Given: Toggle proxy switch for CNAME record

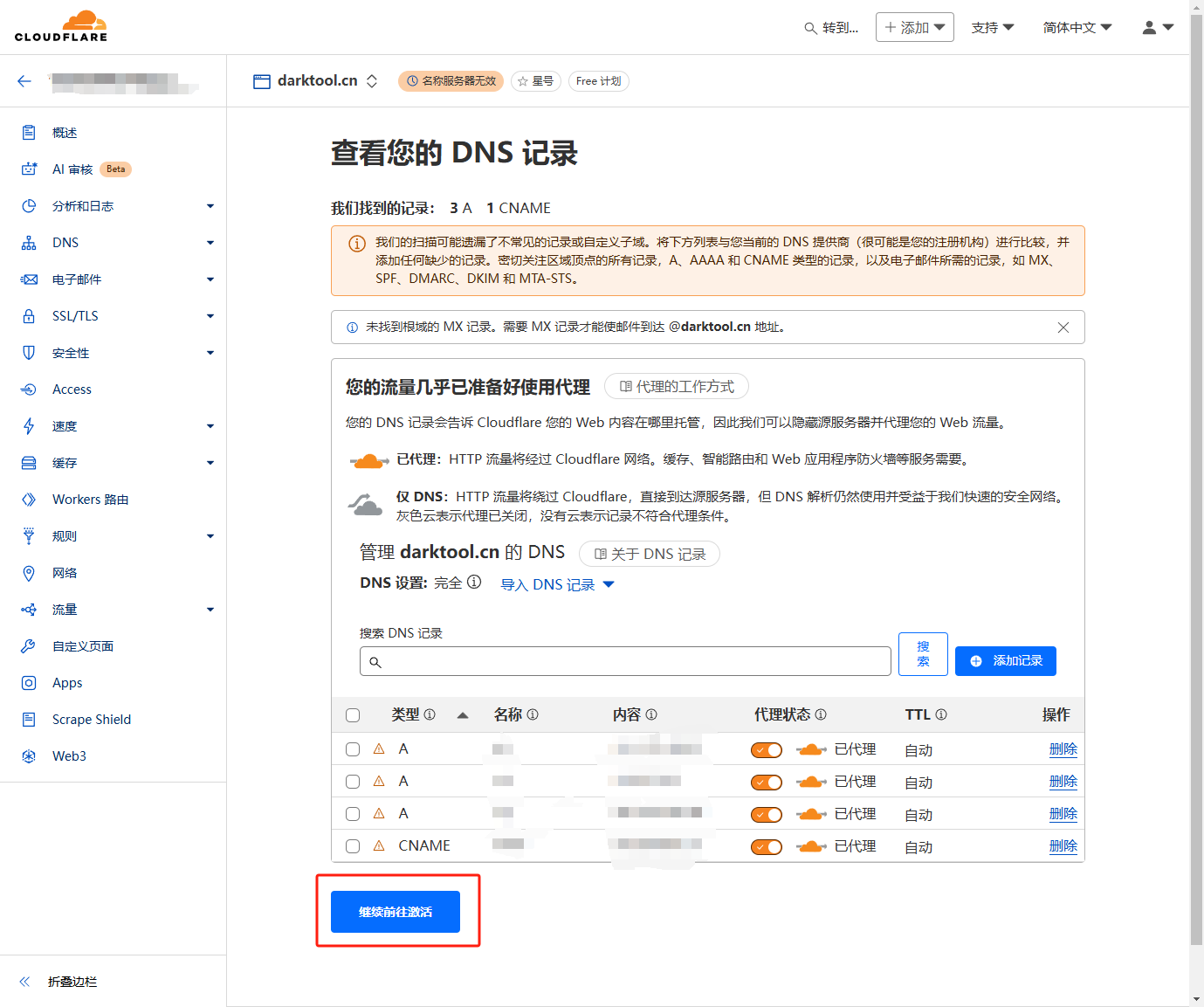Looking at the screenshot, I should click(x=767, y=847).
